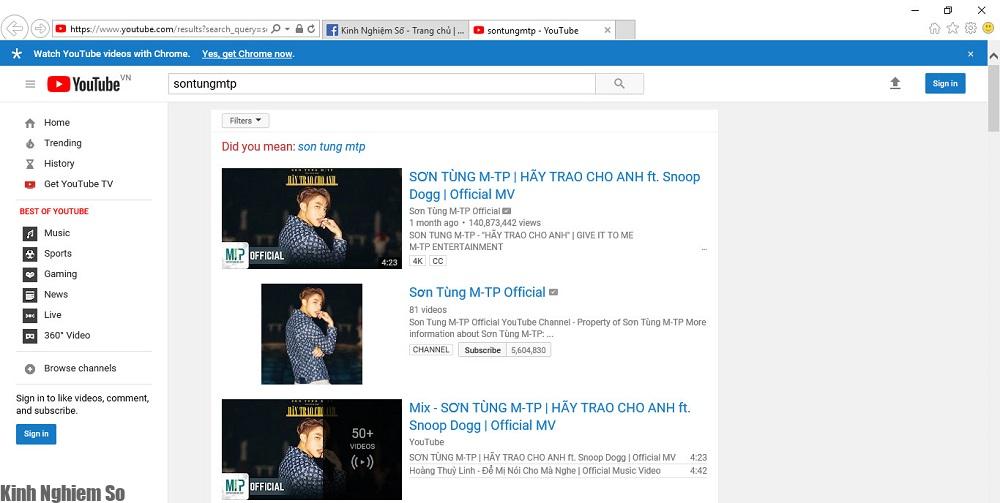Click into the YouTube search box
The height and width of the screenshot is (503, 1000).
[381, 84]
